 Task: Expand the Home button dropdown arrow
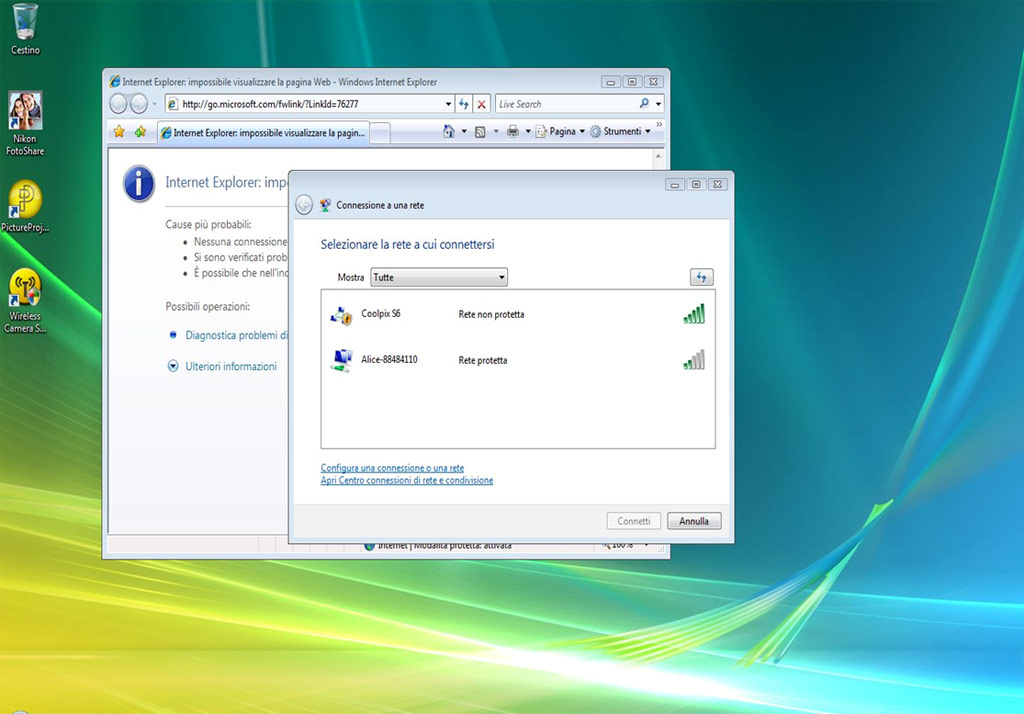(464, 131)
